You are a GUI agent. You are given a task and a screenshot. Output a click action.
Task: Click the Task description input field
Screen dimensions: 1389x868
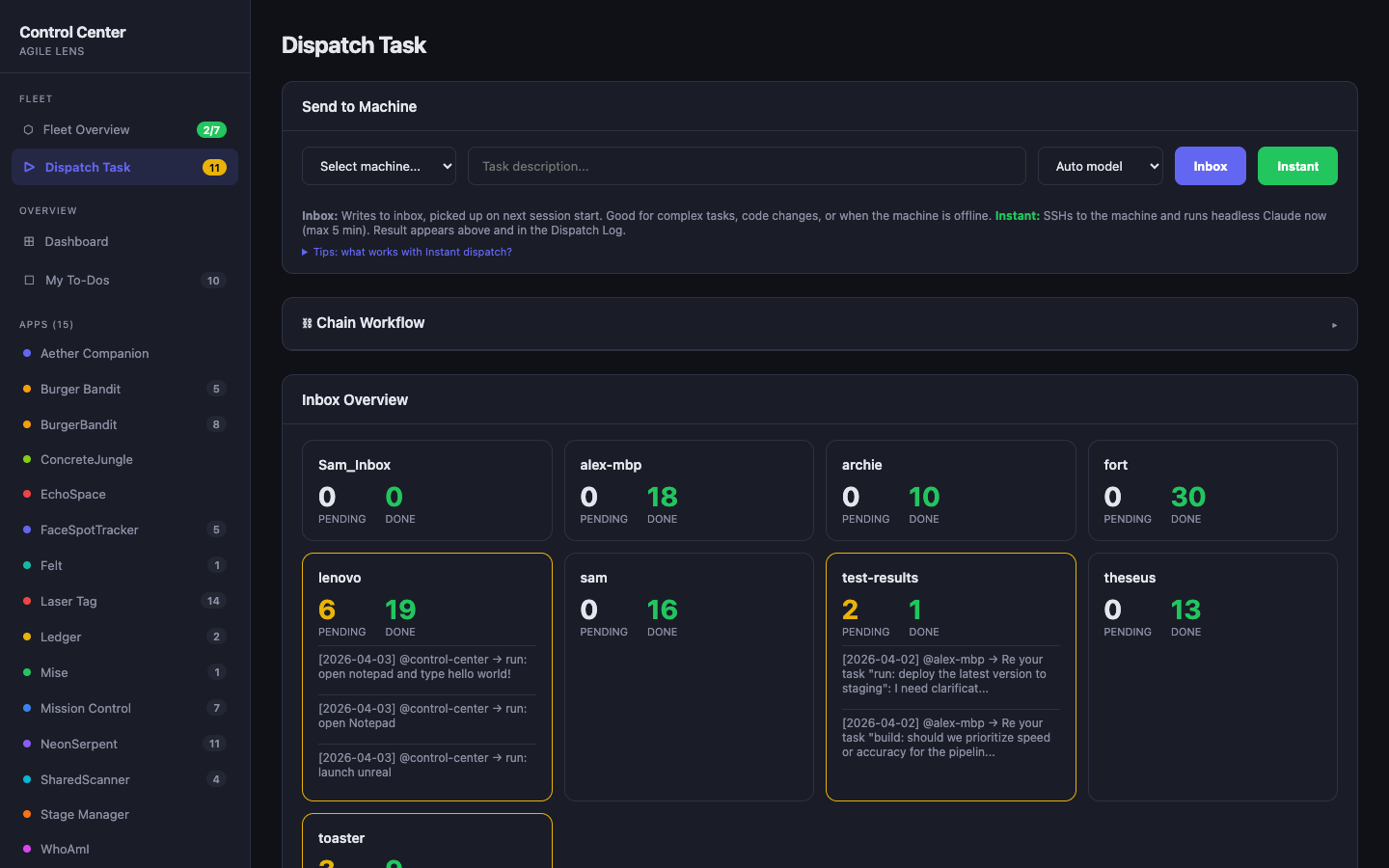pos(745,166)
